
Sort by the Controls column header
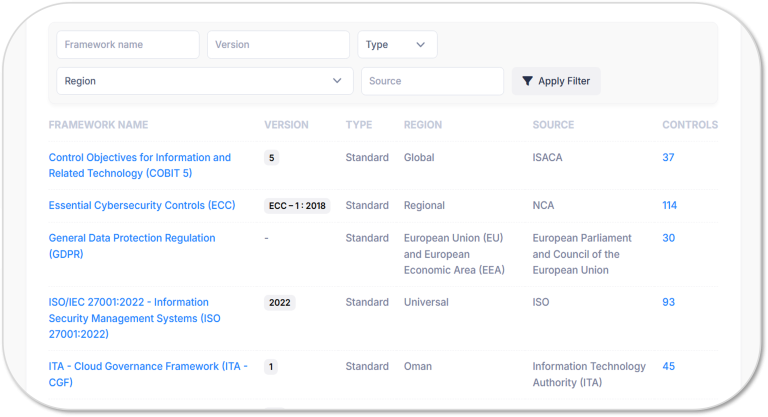click(x=690, y=125)
